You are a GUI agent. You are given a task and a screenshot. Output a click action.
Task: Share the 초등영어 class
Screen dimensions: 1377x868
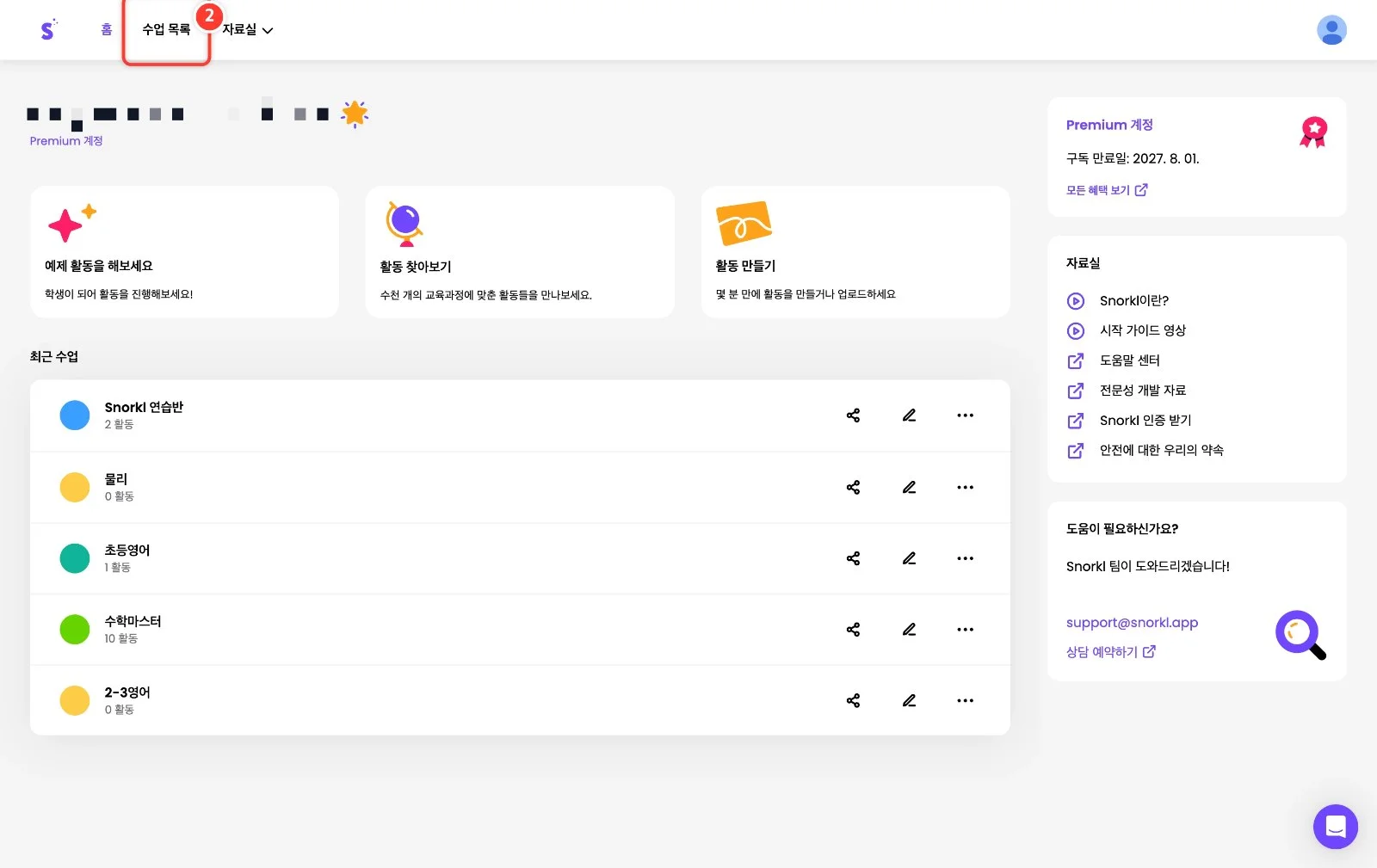click(853, 558)
